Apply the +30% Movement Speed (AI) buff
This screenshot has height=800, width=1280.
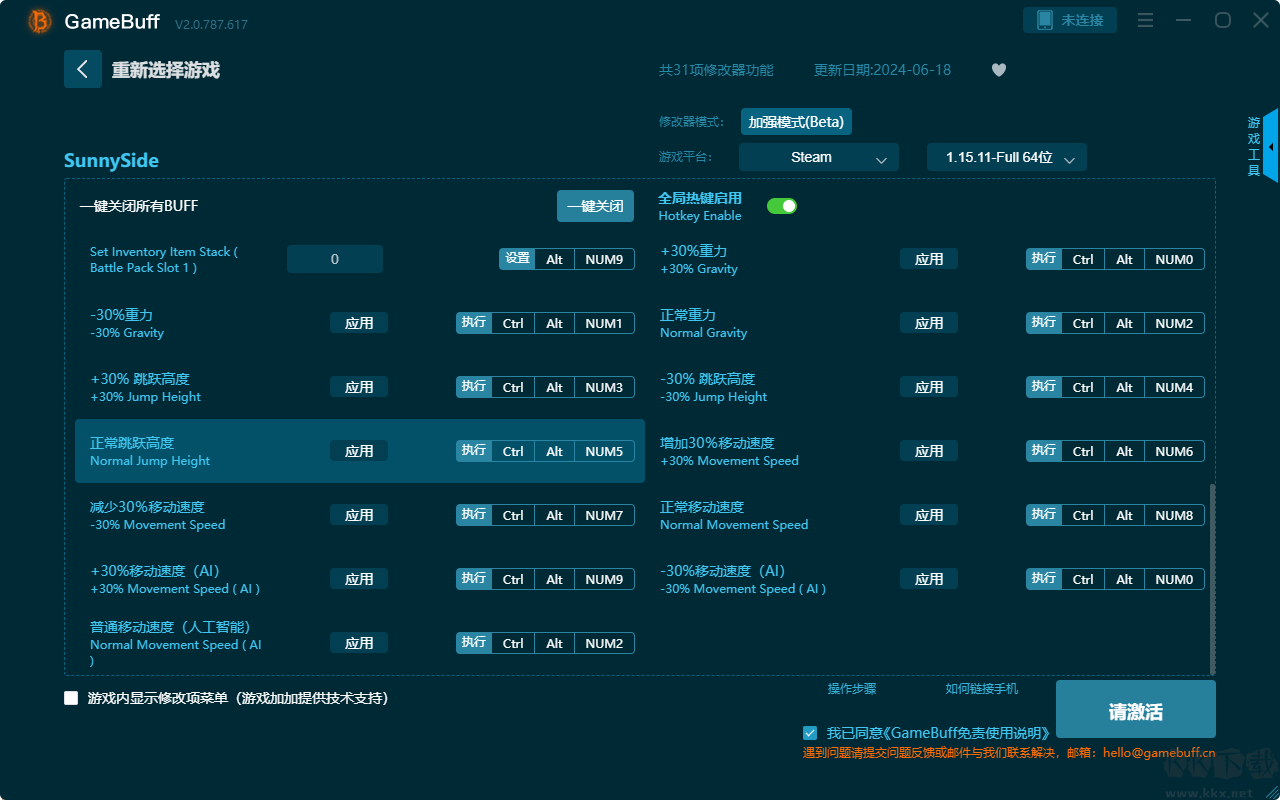[359, 579]
